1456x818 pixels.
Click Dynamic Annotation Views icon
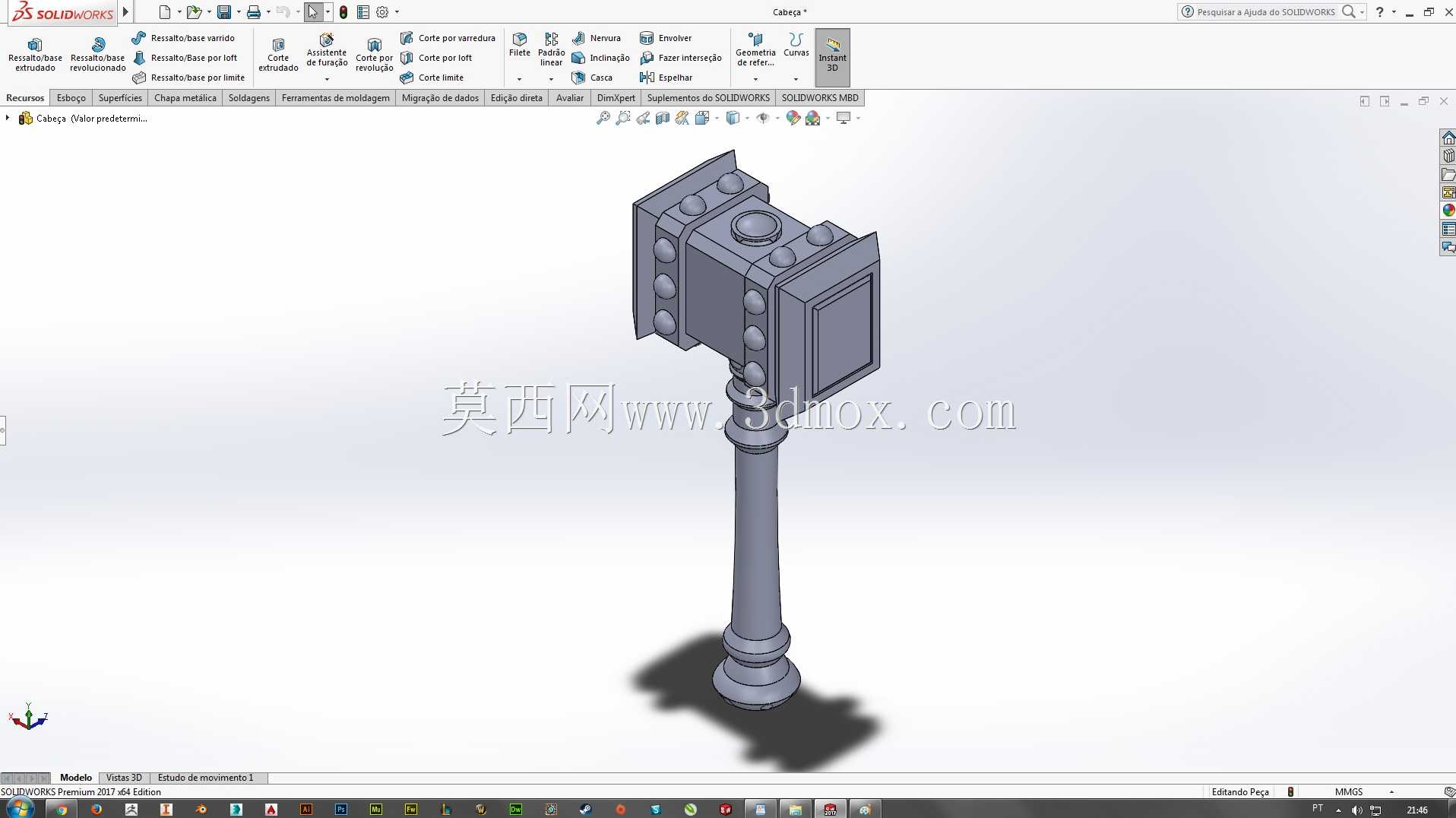(x=682, y=118)
